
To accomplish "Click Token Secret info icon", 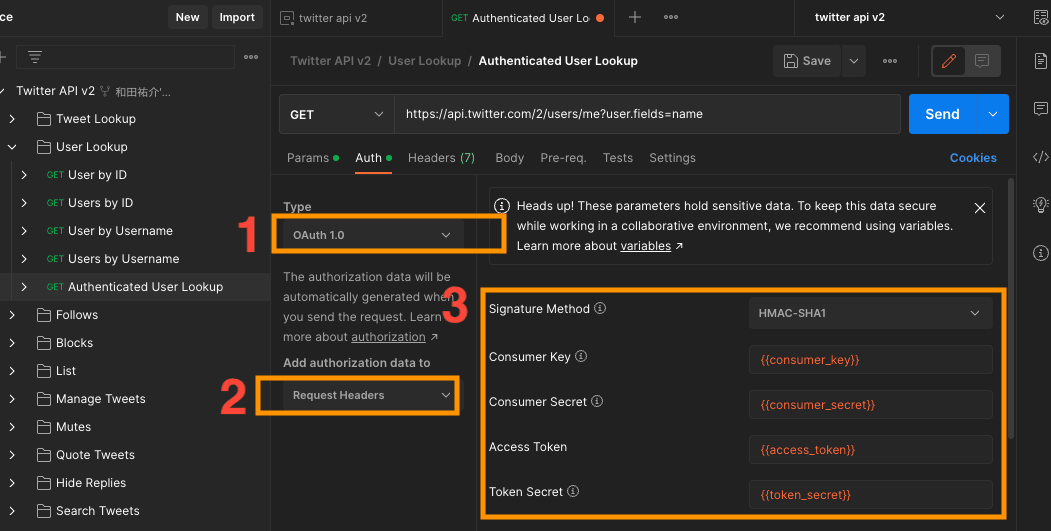I will [572, 491].
